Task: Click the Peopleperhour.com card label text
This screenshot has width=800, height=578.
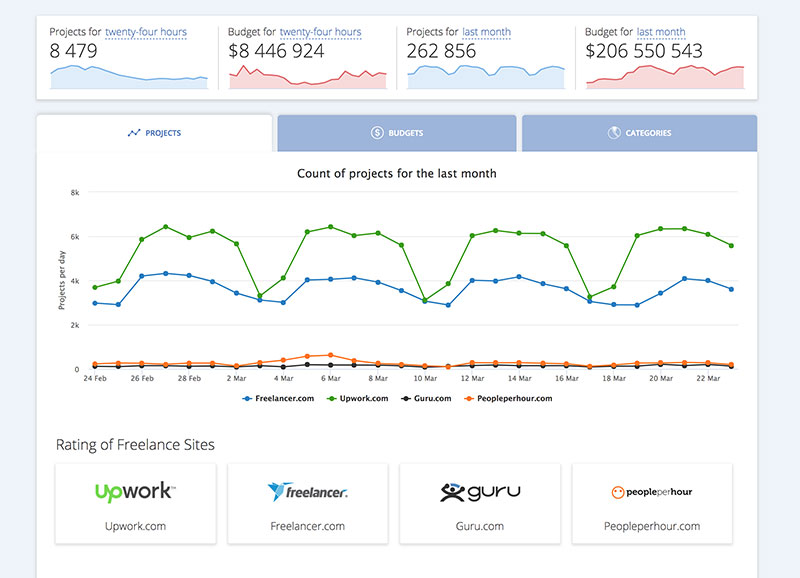Action: 652,526
